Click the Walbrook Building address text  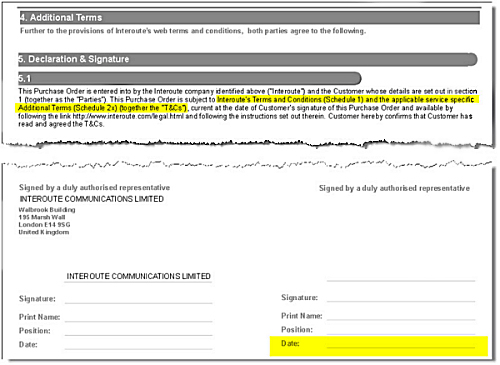coord(47,210)
